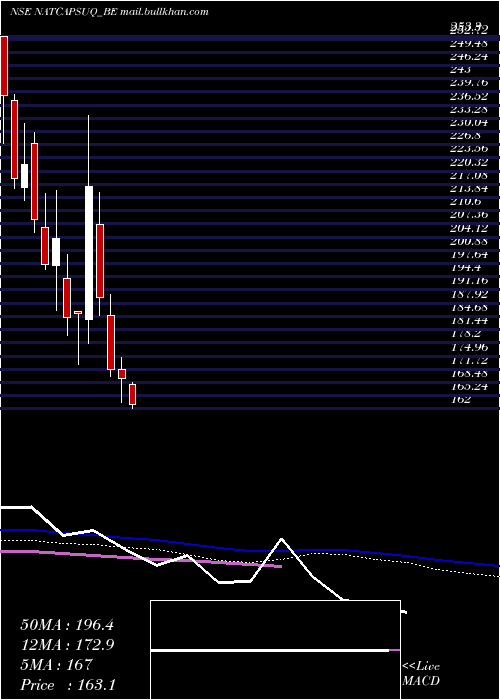Click the 5MA : 167 value
Viewport: 500px width, 700px height.
56,665
